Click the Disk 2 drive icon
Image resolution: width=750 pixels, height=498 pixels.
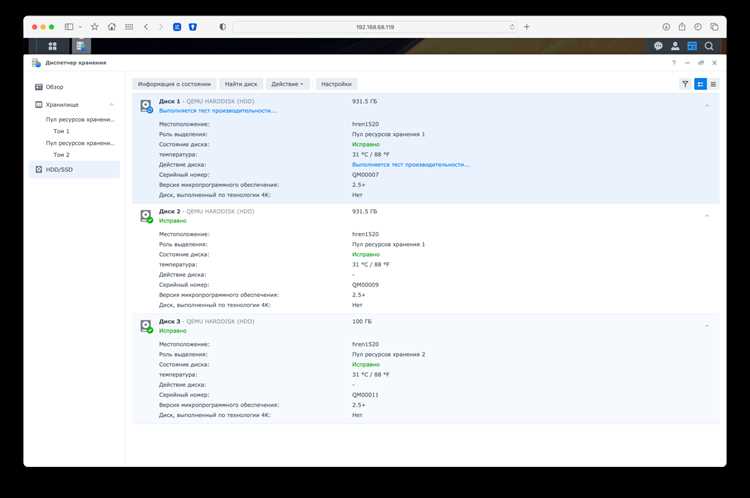point(146,216)
